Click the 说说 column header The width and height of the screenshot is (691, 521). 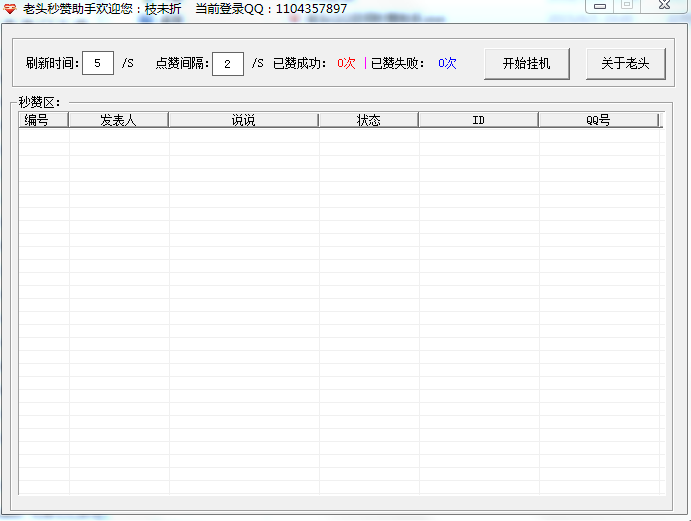coord(244,120)
